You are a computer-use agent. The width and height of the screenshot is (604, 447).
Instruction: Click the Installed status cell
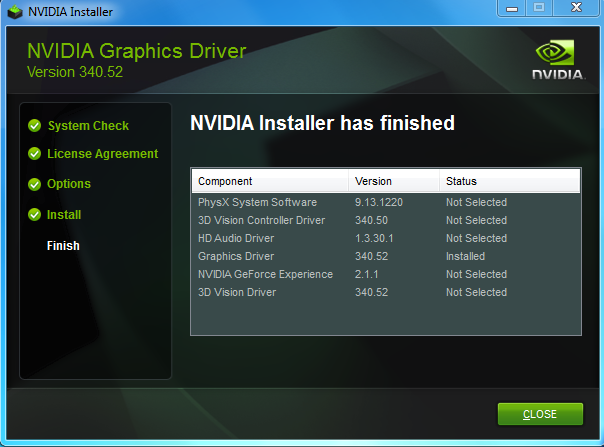tap(465, 256)
